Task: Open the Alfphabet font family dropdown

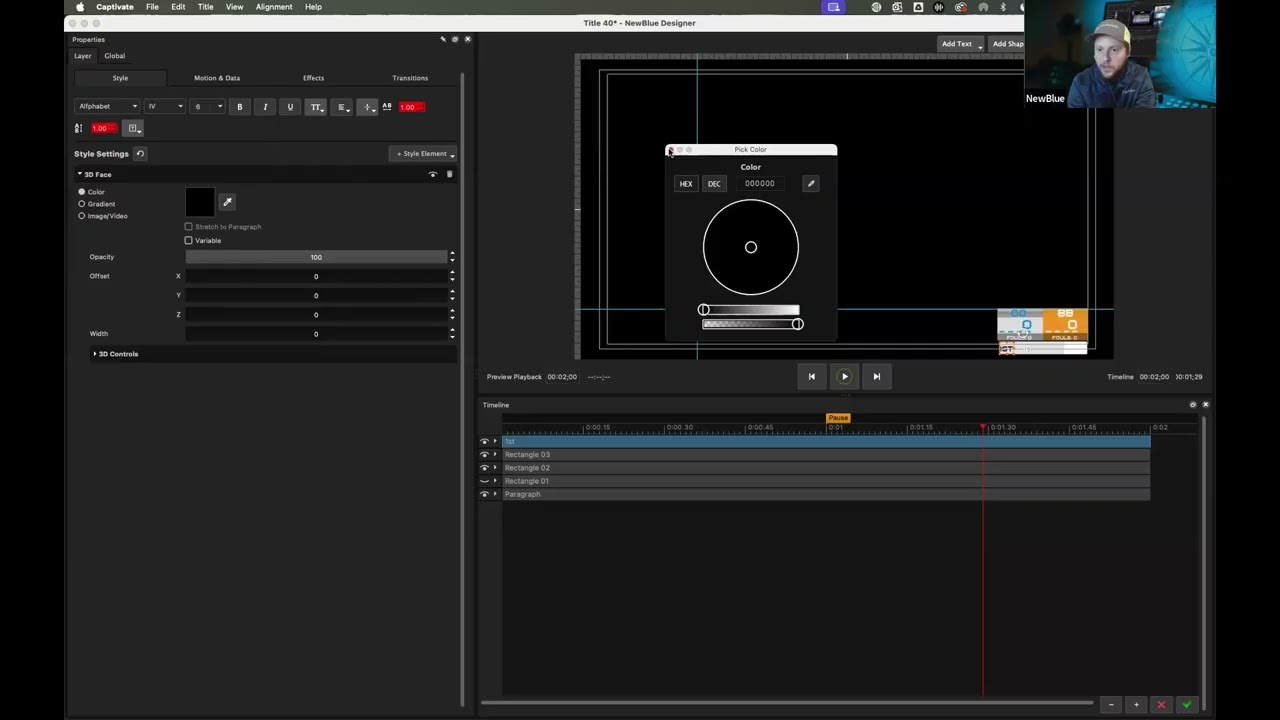Action: [x=107, y=107]
